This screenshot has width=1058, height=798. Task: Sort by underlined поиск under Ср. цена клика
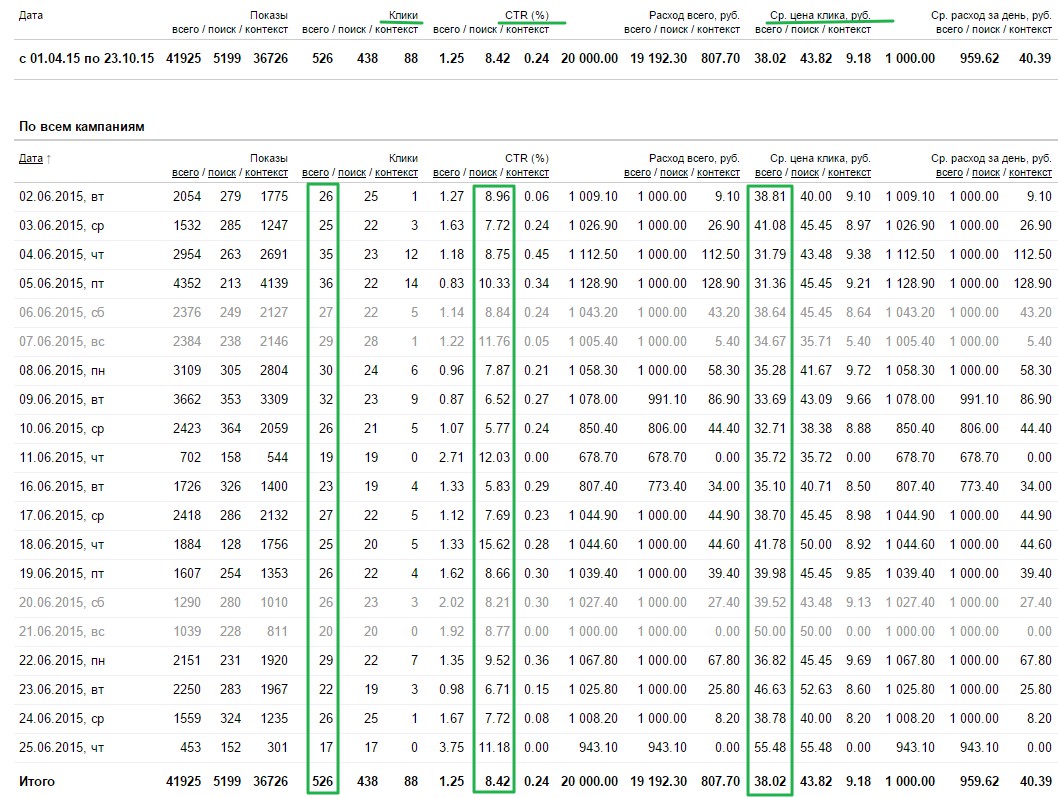[x=805, y=173]
